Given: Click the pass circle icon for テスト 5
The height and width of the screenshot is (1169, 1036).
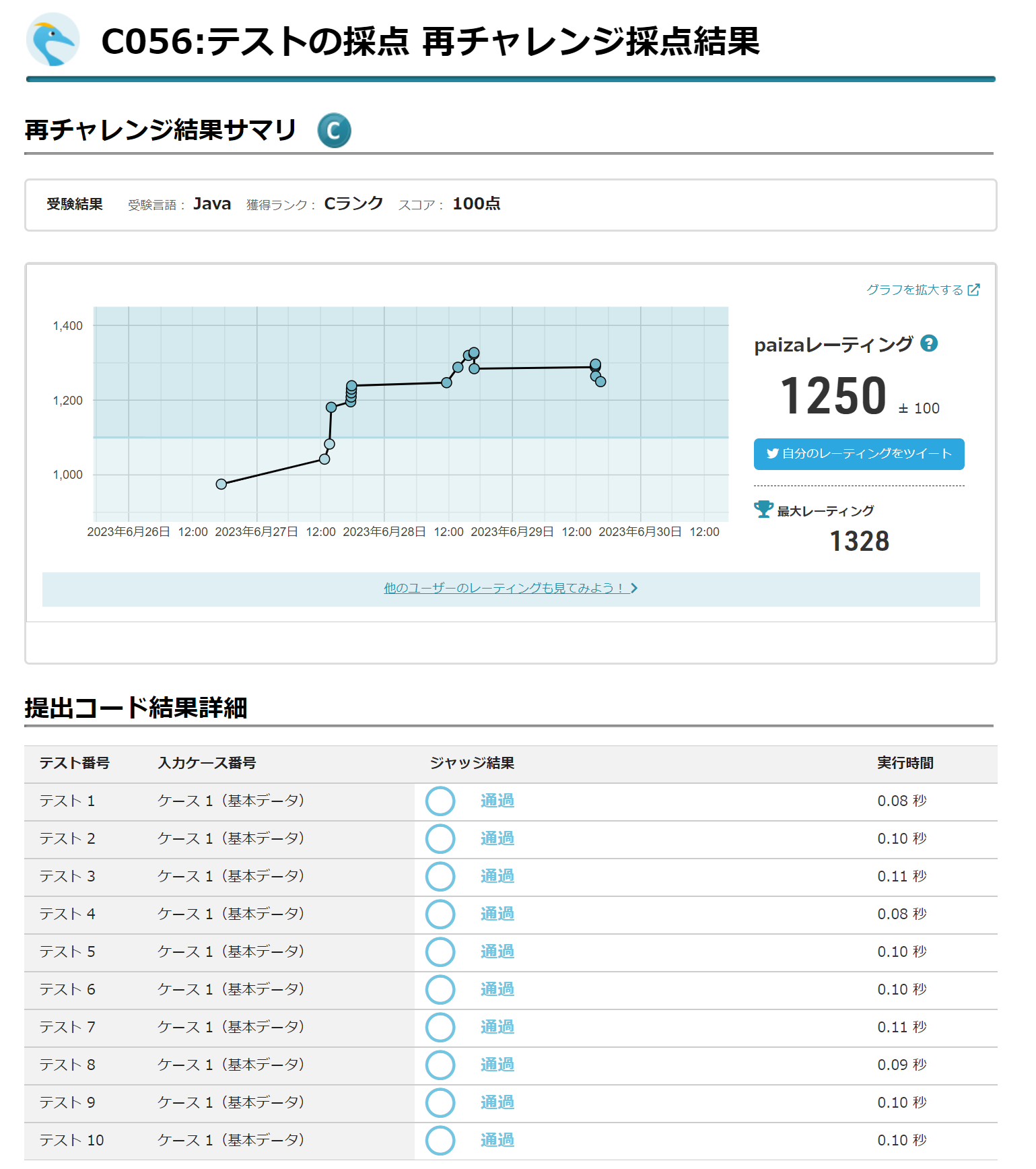Looking at the screenshot, I should click(x=440, y=952).
